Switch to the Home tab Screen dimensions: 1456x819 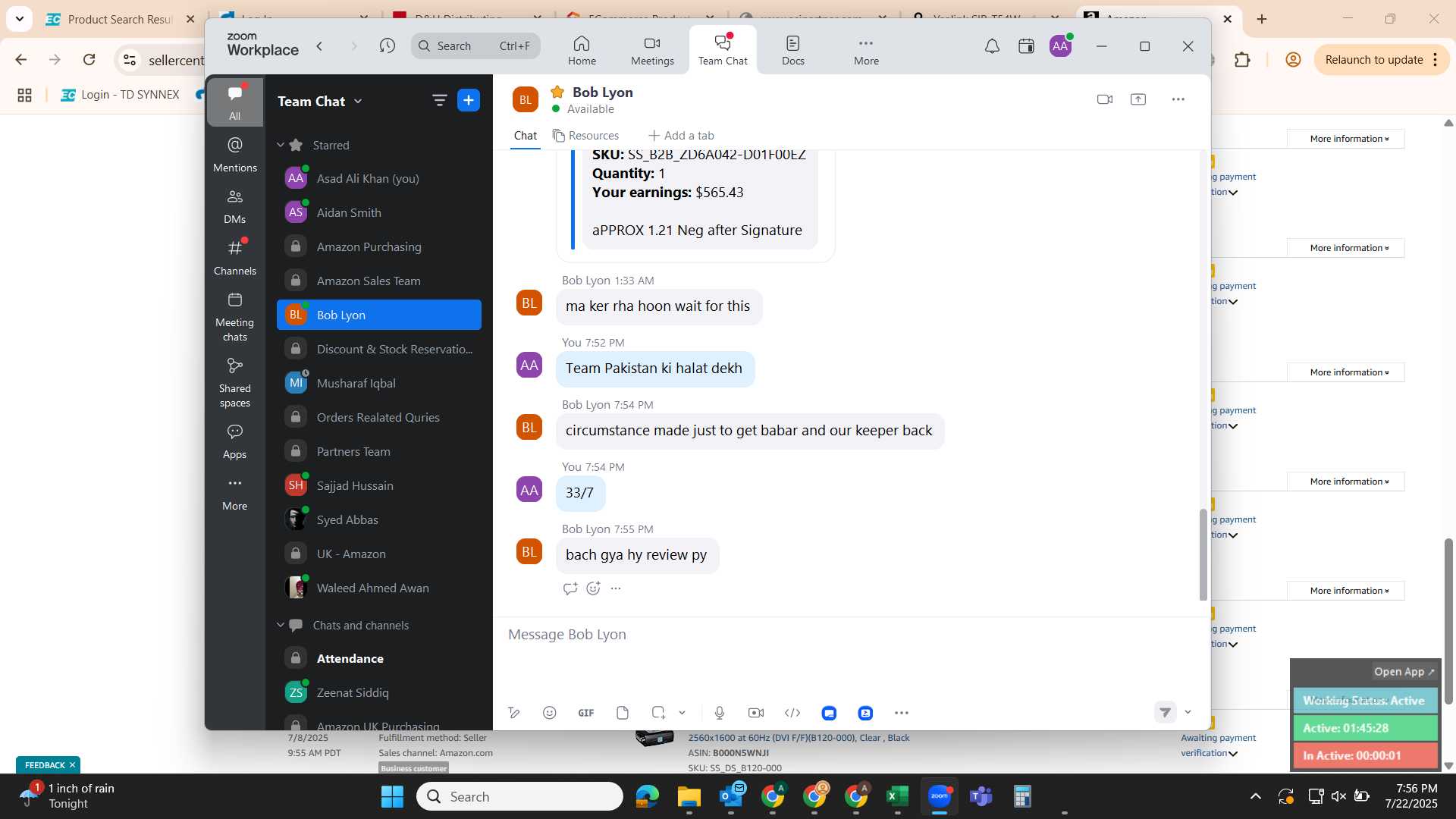(582, 51)
